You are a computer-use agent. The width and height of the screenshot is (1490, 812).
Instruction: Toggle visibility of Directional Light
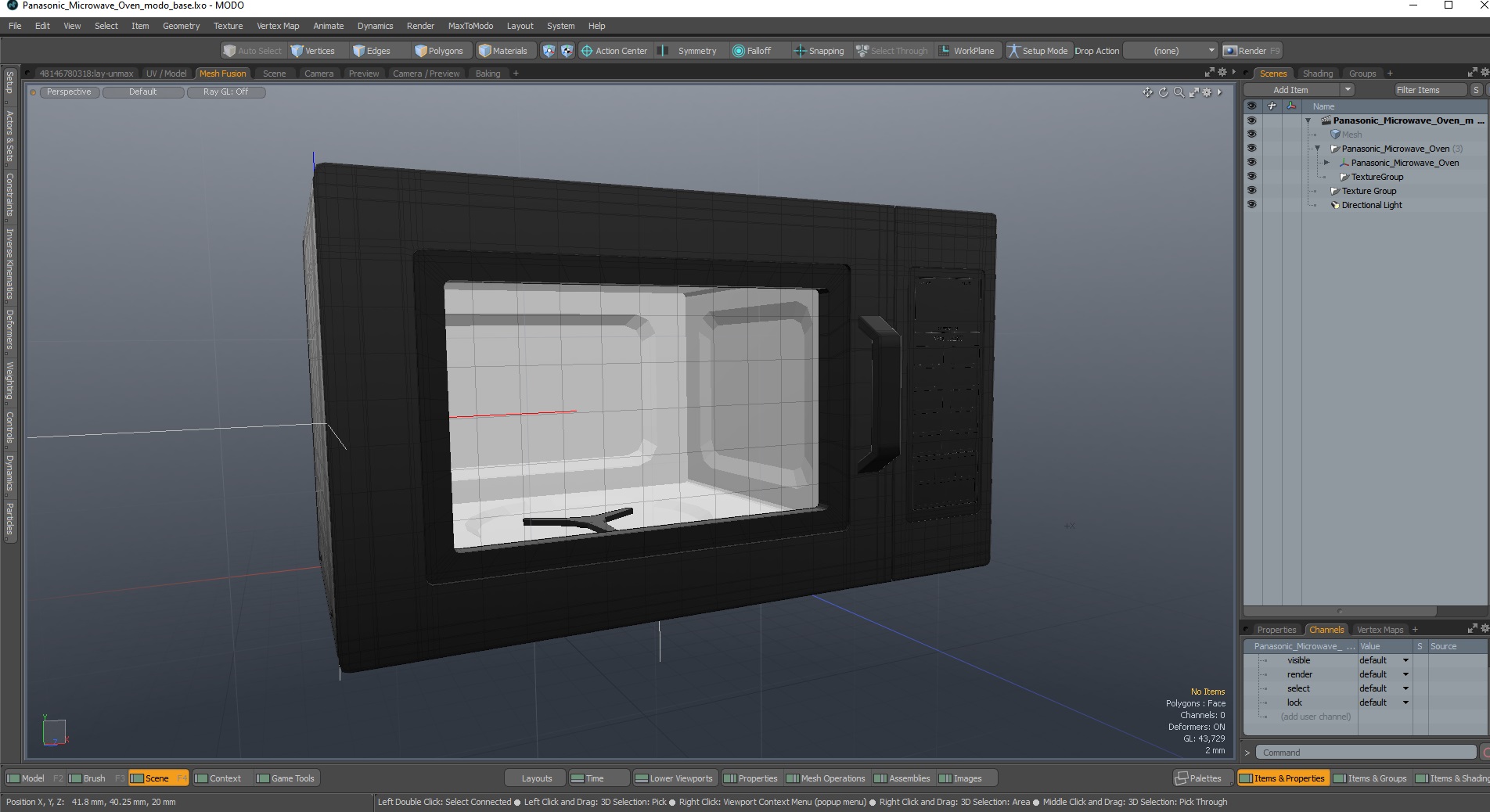pos(1251,205)
